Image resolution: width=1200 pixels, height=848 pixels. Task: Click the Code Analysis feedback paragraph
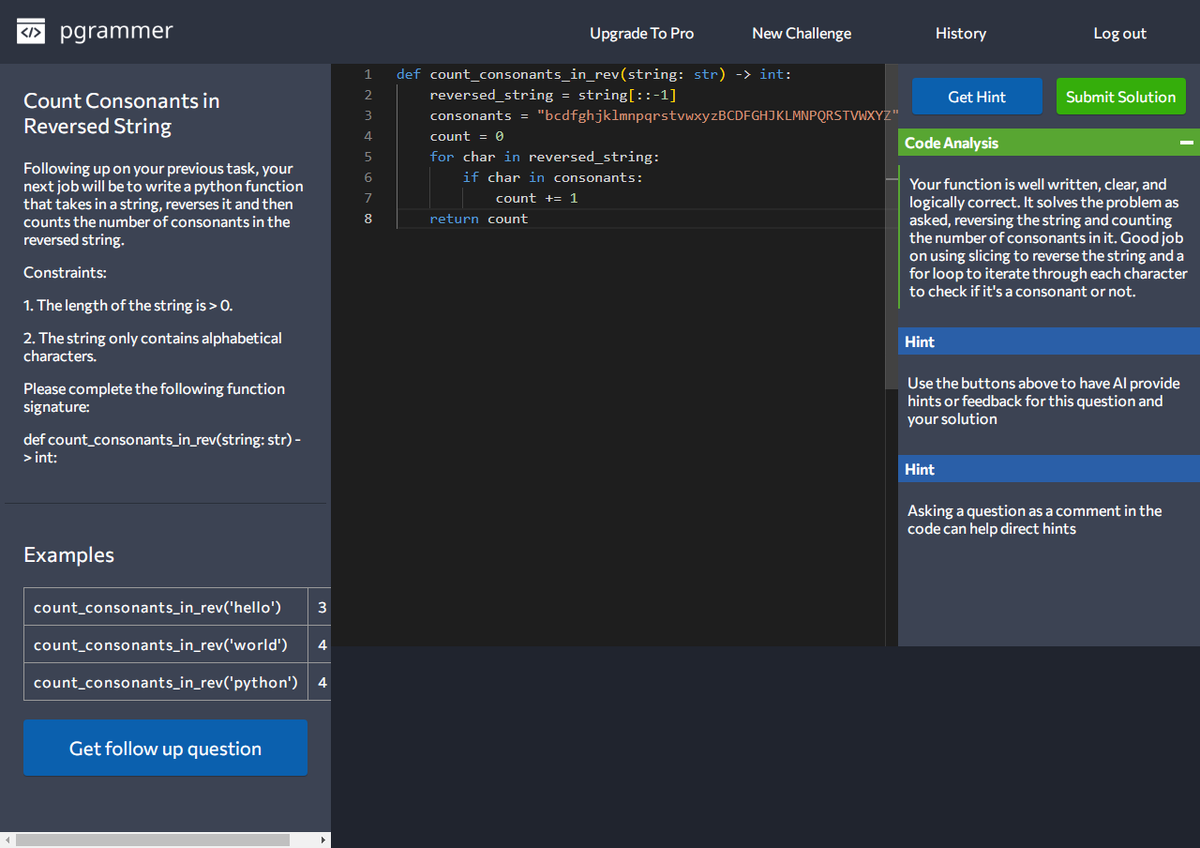(1048, 238)
